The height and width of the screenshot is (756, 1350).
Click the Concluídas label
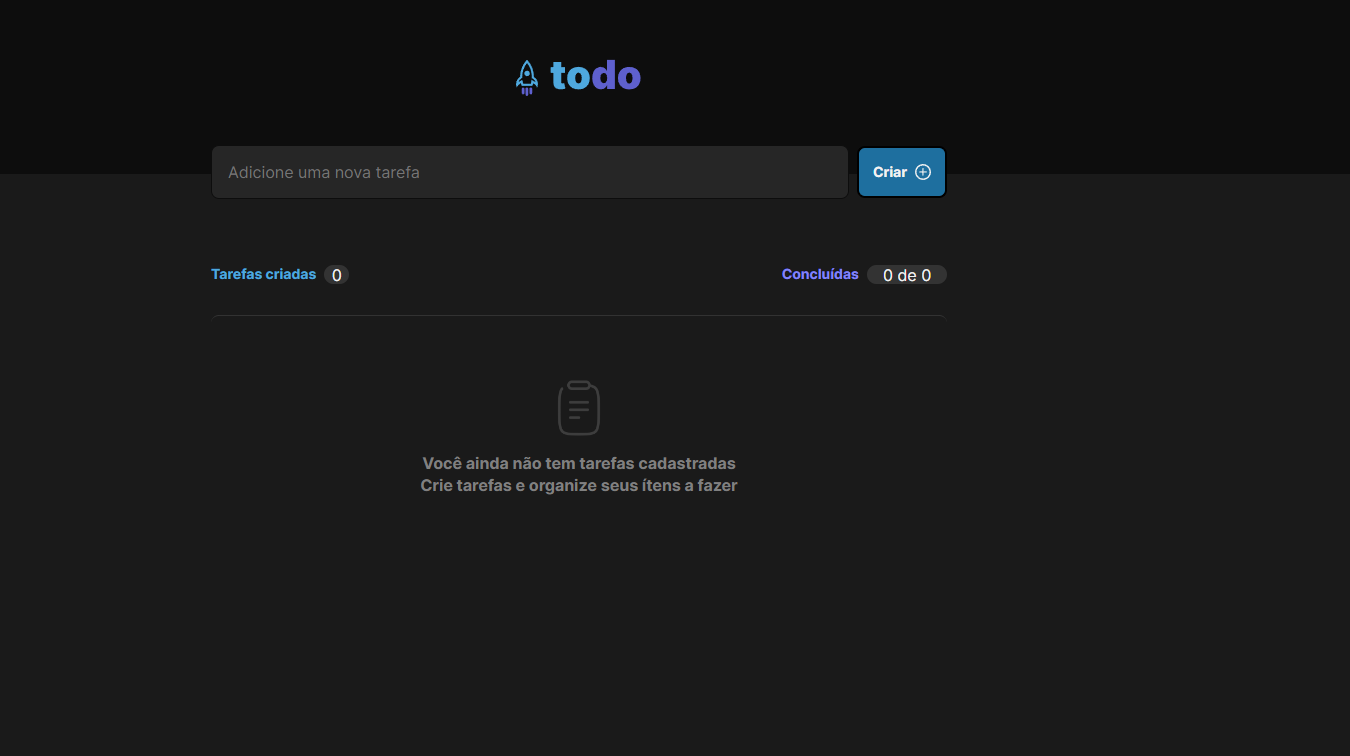pos(820,274)
